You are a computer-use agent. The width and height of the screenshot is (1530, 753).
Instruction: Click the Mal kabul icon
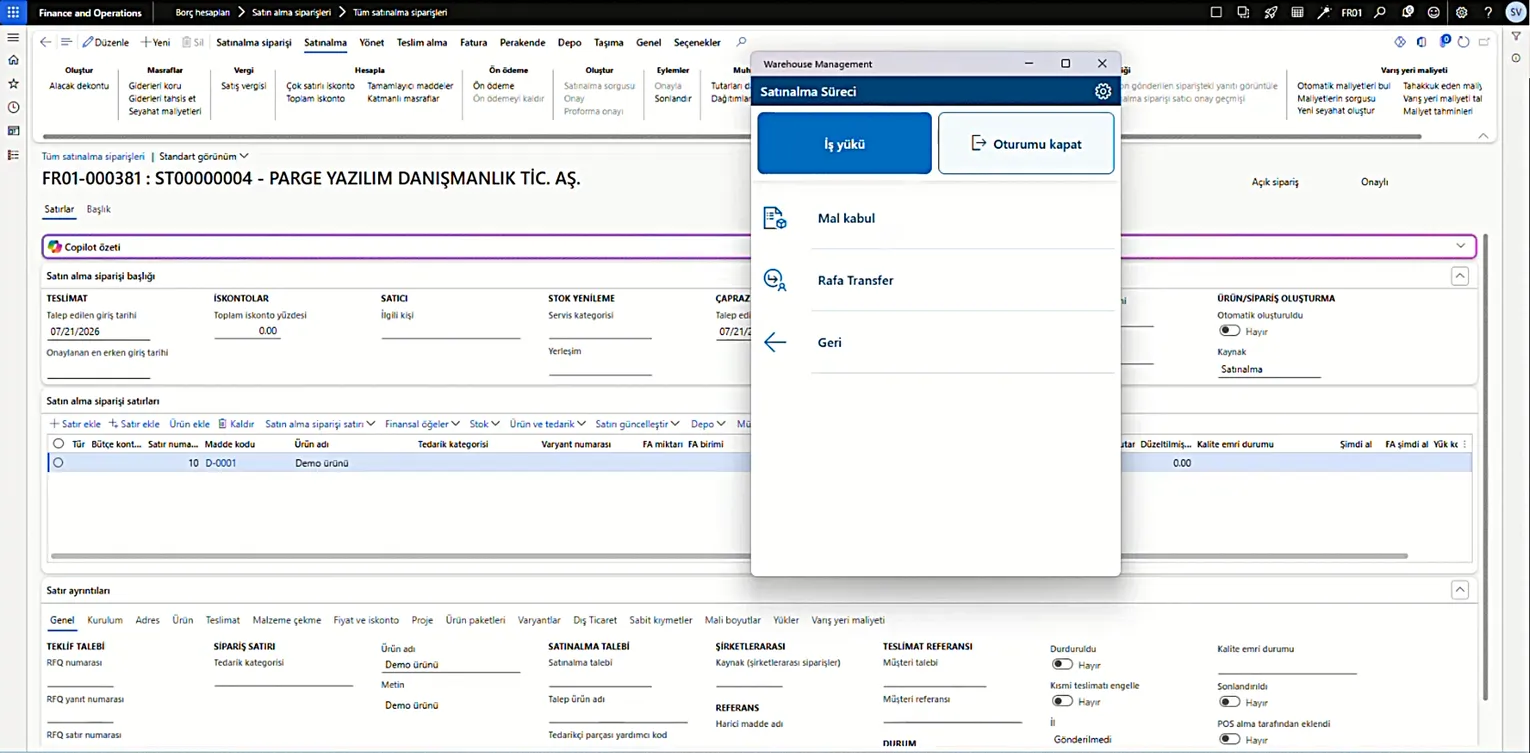click(775, 218)
